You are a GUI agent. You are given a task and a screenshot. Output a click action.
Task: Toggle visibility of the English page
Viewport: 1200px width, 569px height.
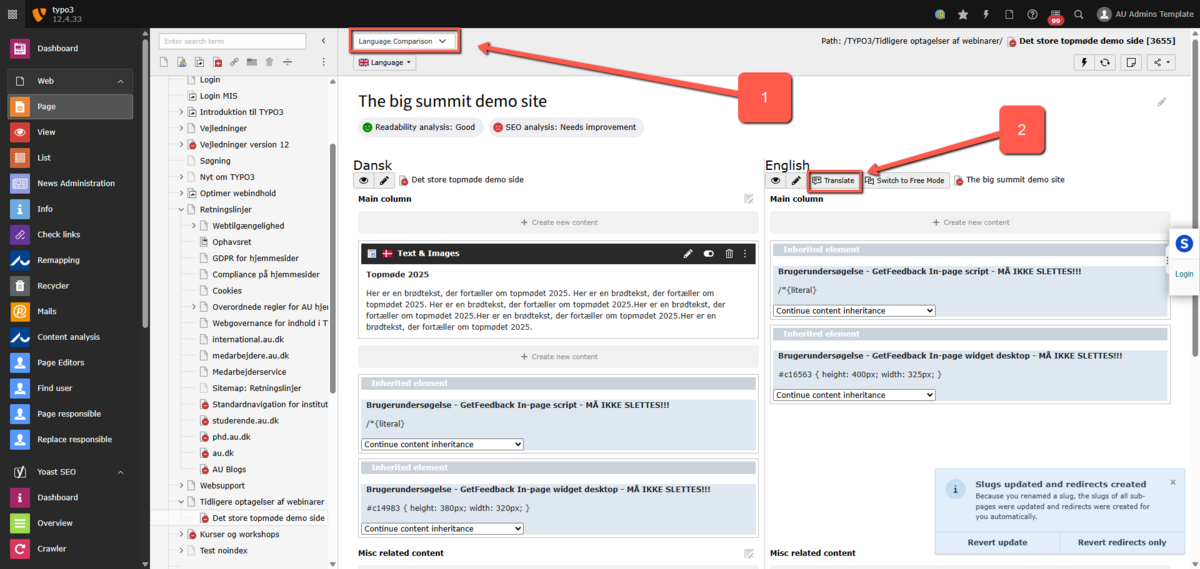point(775,181)
